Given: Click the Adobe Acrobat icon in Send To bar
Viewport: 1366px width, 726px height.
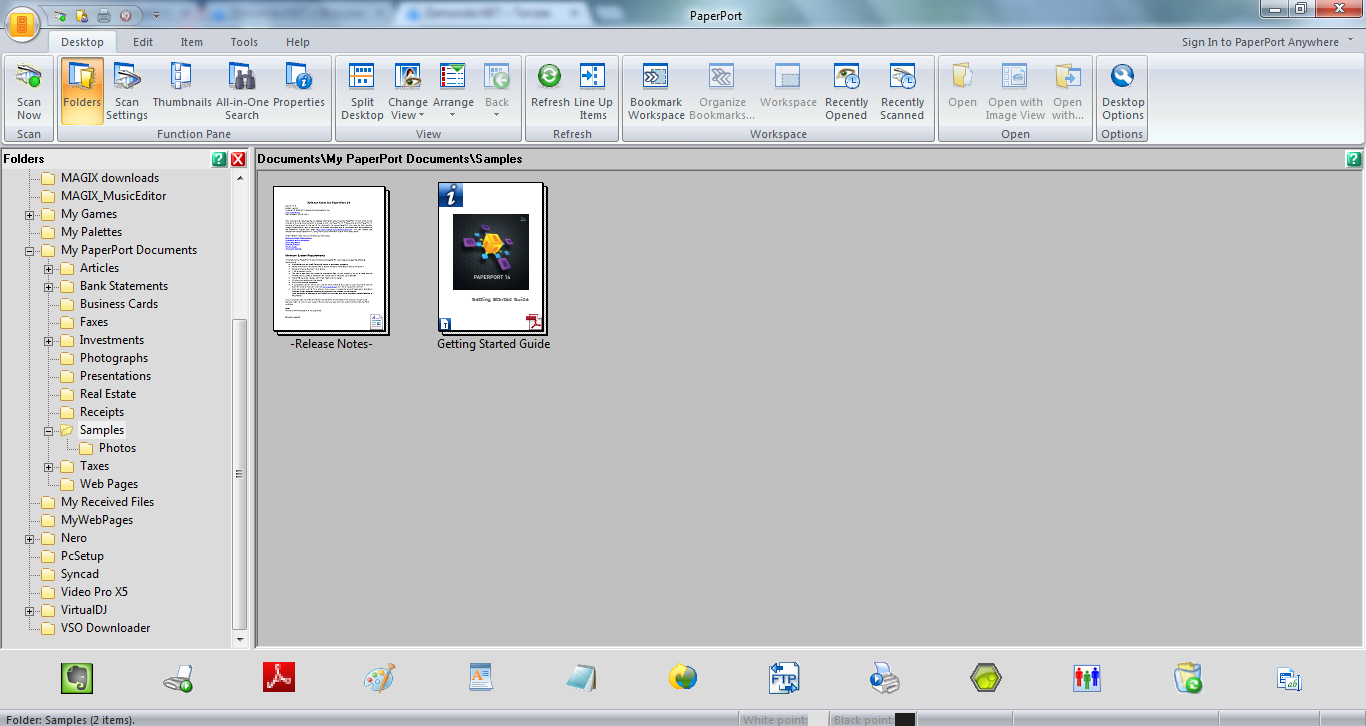Looking at the screenshot, I should coord(278,678).
